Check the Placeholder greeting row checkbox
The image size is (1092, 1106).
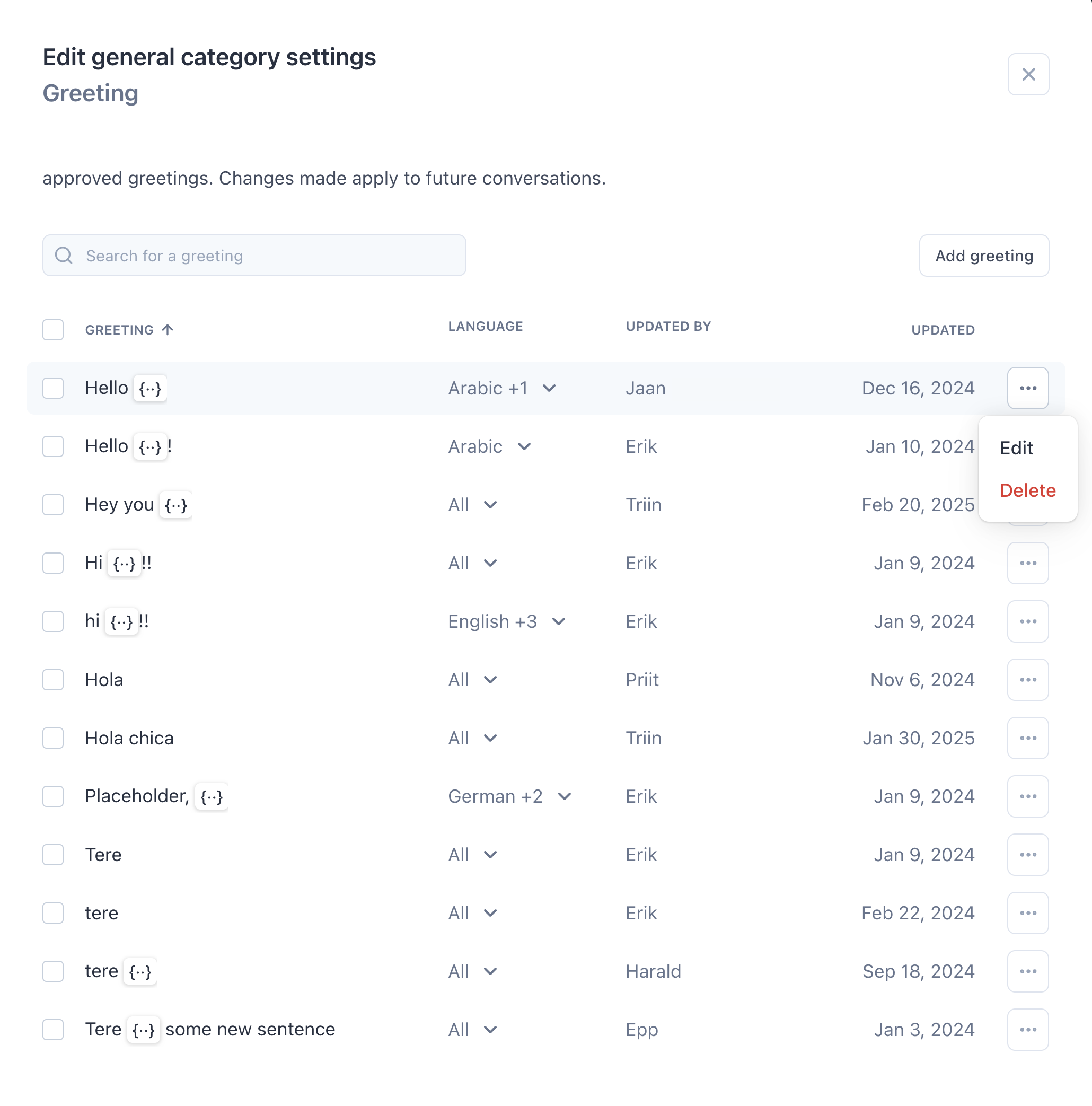tap(53, 796)
